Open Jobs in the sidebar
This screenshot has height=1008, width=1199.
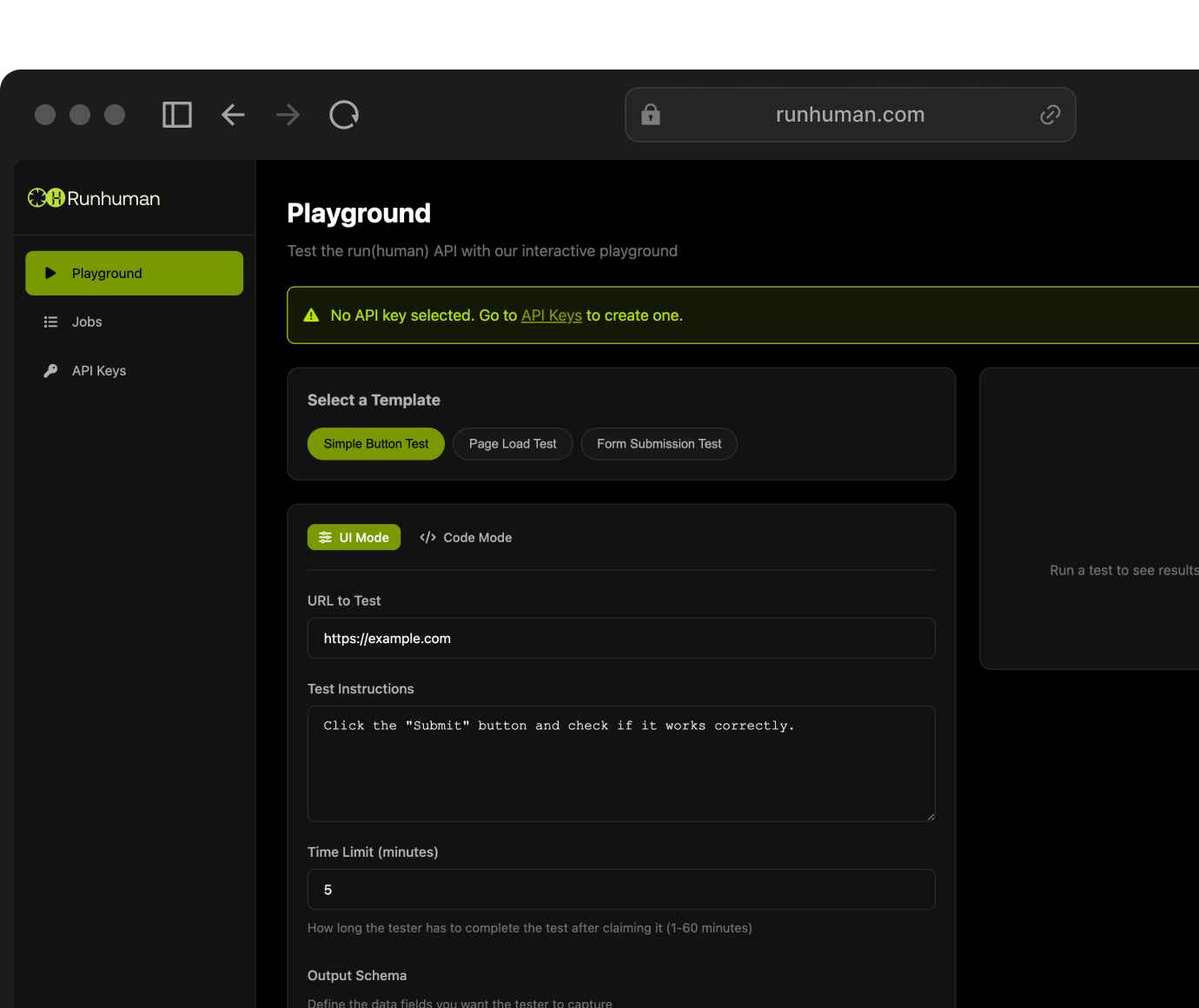coord(87,322)
